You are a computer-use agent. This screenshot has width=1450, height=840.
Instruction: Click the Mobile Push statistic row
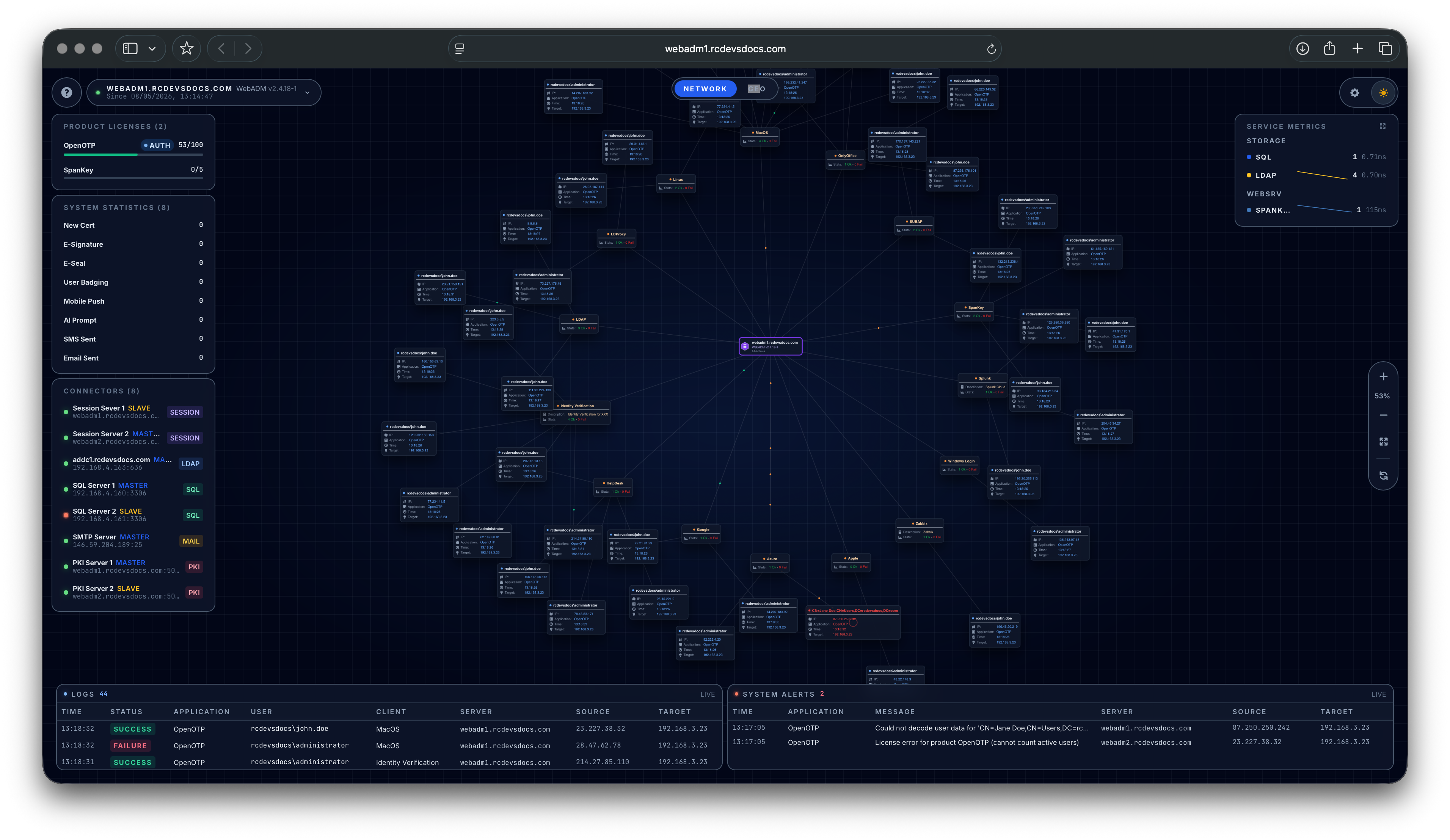coord(133,301)
